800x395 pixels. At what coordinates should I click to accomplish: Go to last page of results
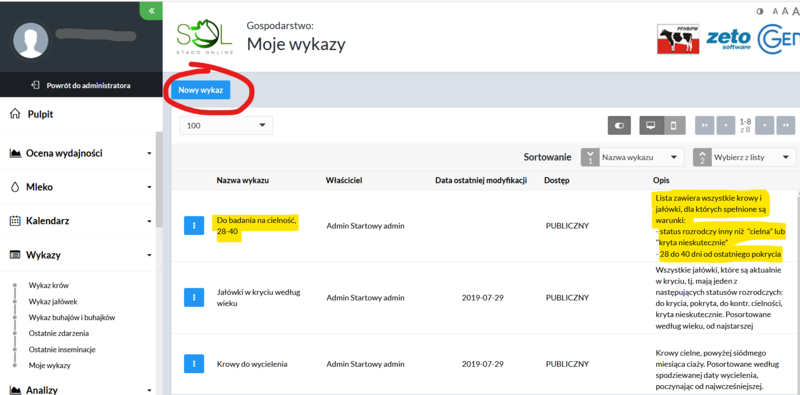(x=786, y=126)
